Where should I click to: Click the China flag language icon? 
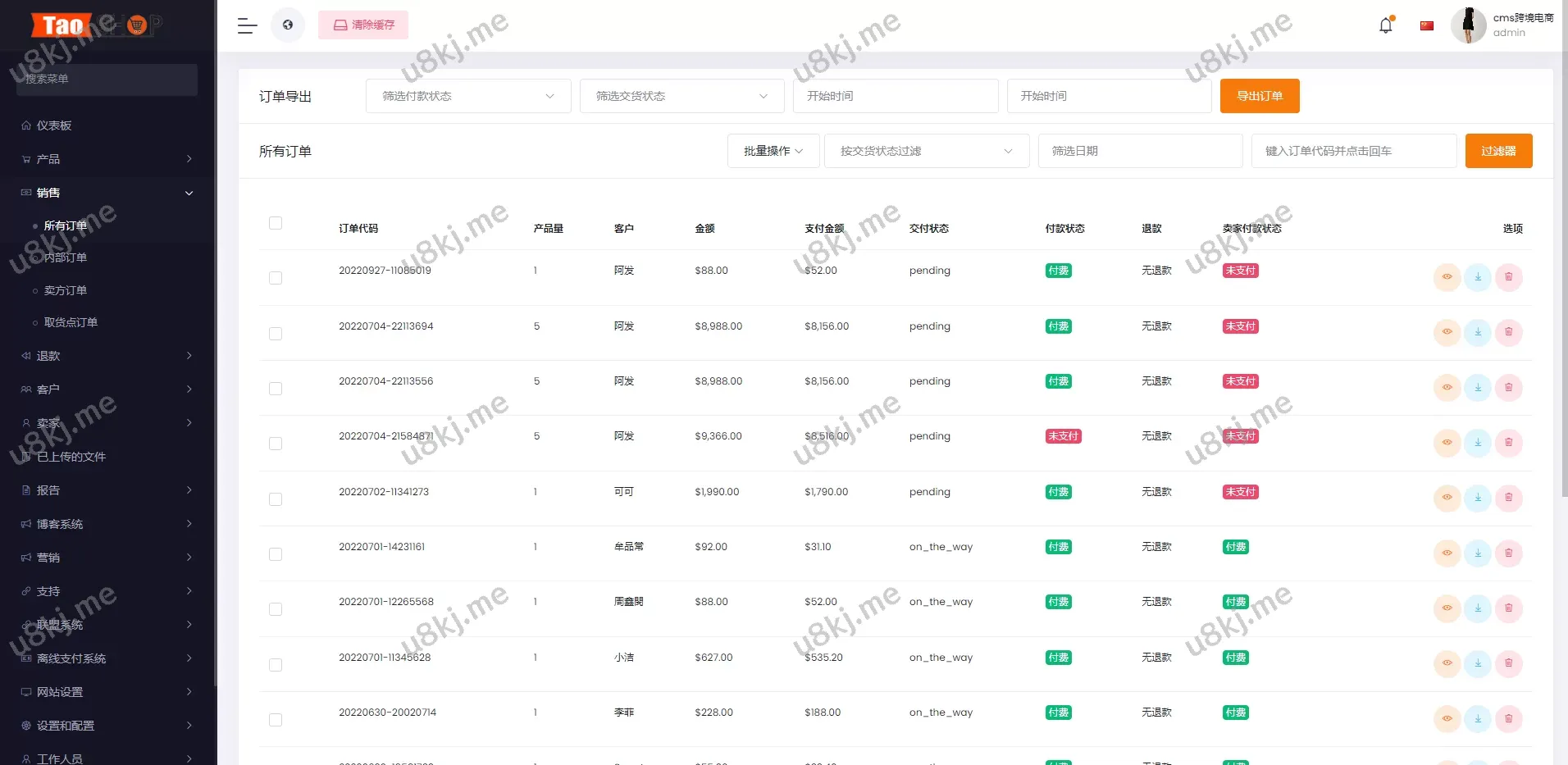pos(1427,25)
